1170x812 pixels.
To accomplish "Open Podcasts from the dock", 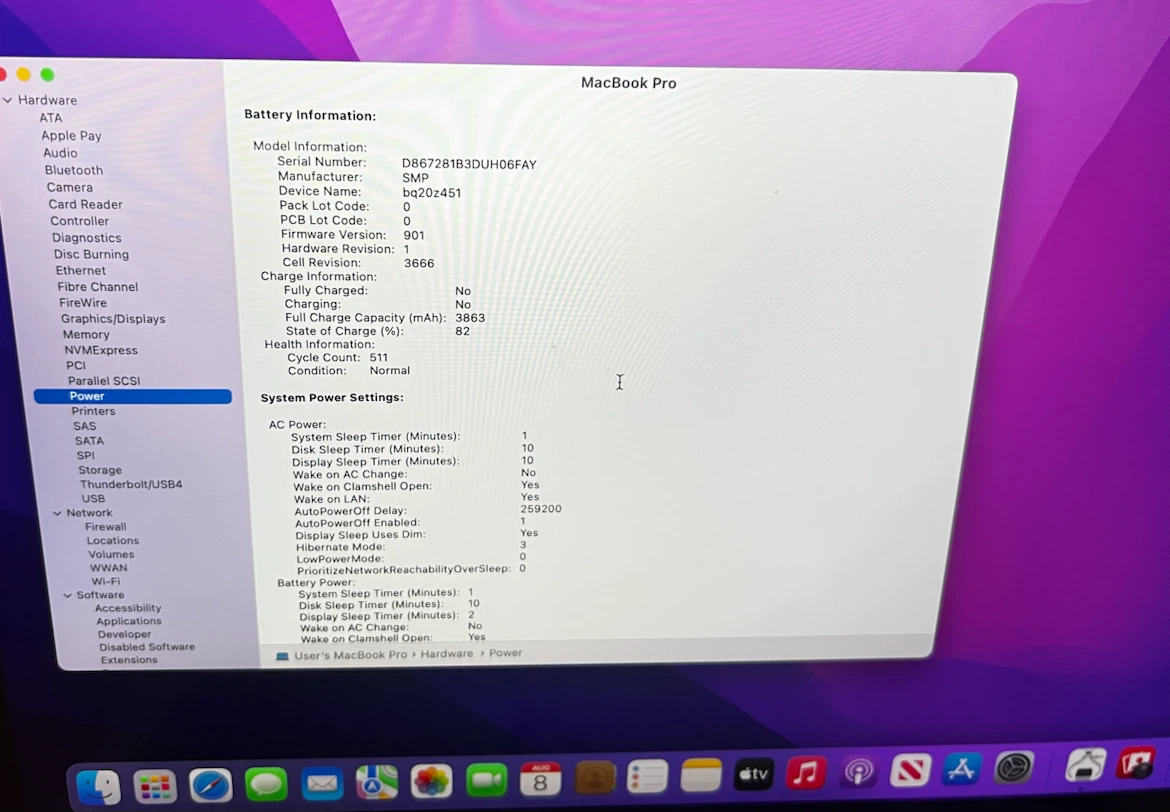I will coord(858,771).
